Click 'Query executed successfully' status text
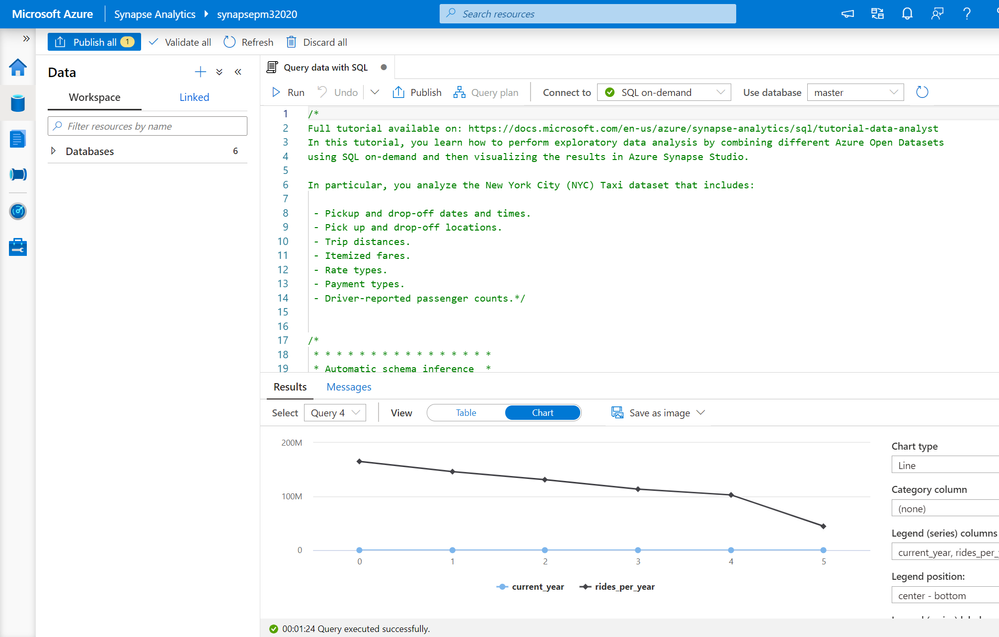This screenshot has height=637, width=999. click(373, 629)
